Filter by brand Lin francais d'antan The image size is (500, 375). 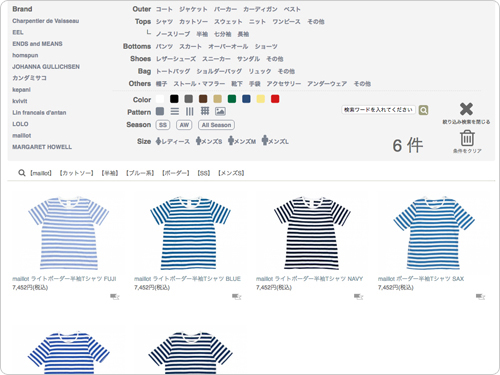(x=39, y=113)
